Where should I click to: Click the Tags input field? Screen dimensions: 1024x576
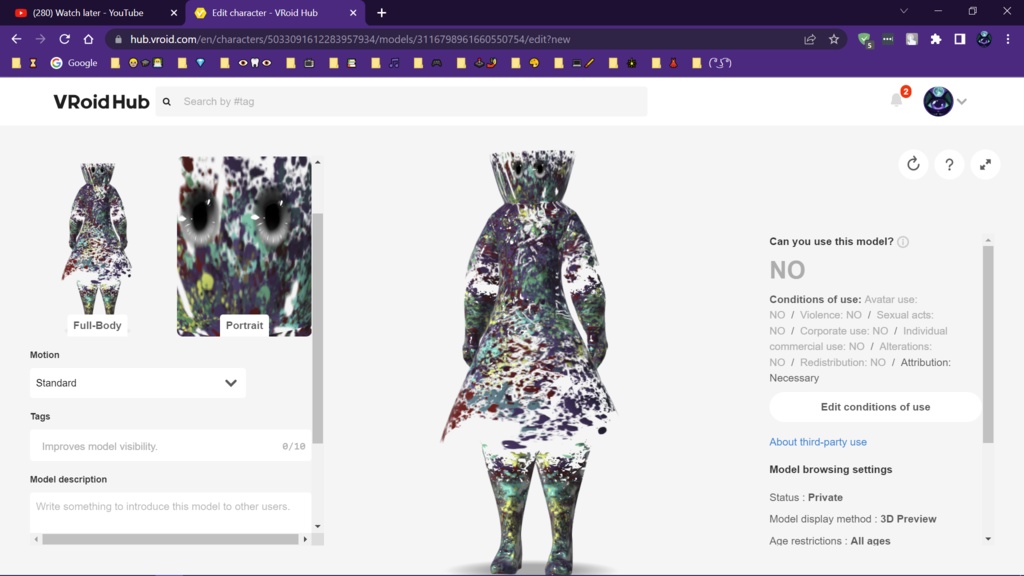170,446
